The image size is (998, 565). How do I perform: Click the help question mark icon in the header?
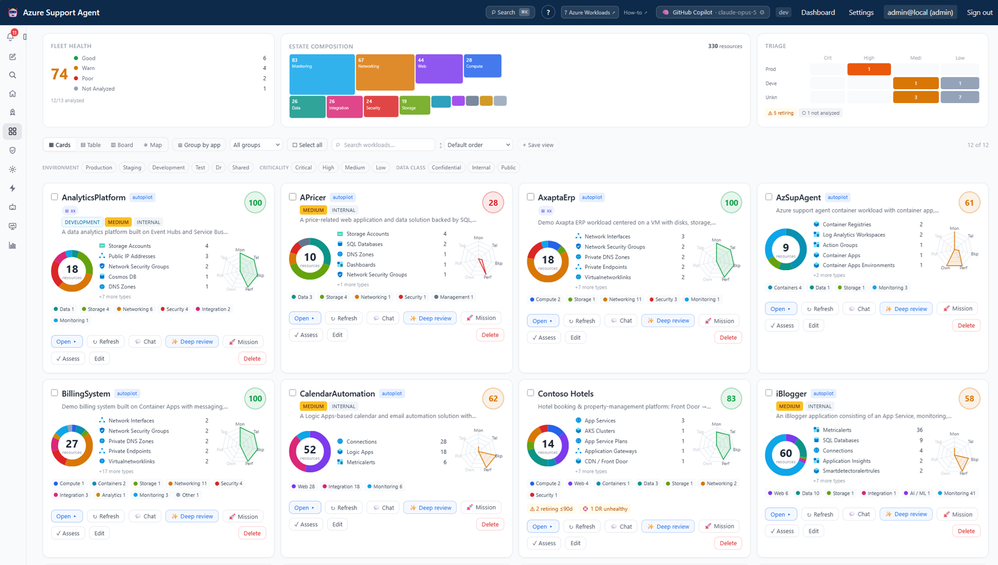[548, 12]
